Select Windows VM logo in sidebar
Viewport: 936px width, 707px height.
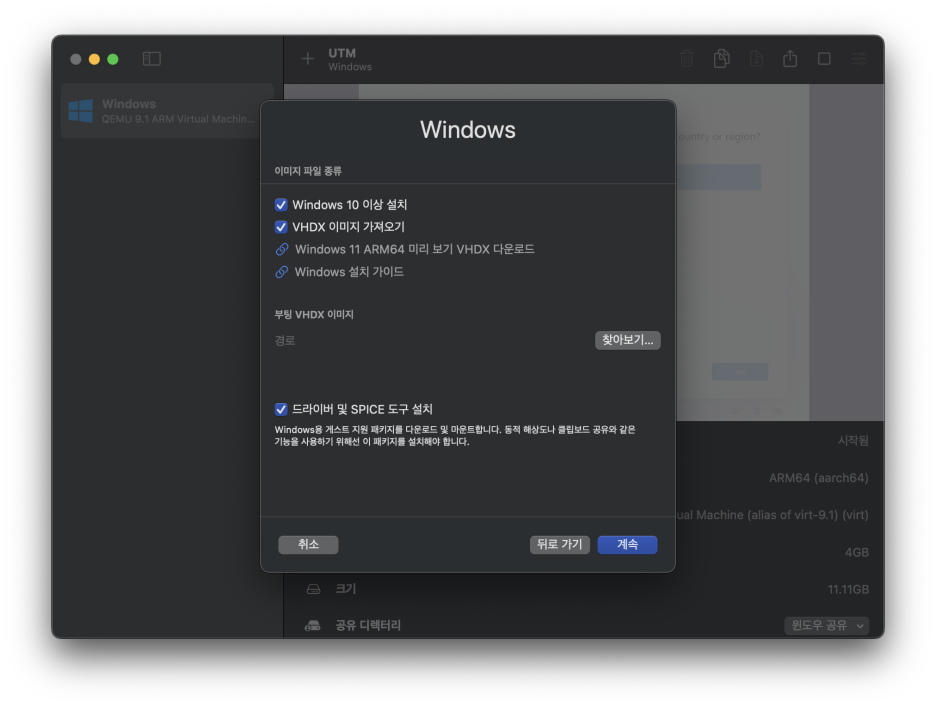tap(81, 111)
